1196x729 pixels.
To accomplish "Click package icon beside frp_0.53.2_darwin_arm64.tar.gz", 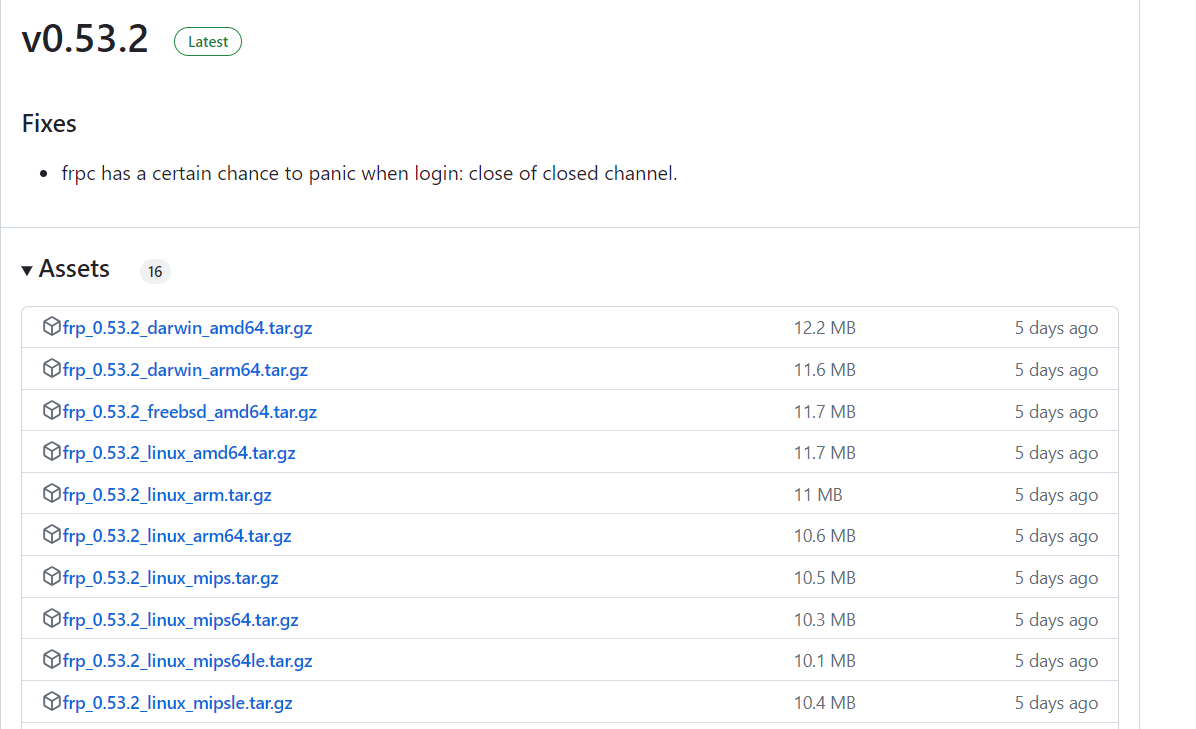I will click(x=51, y=369).
